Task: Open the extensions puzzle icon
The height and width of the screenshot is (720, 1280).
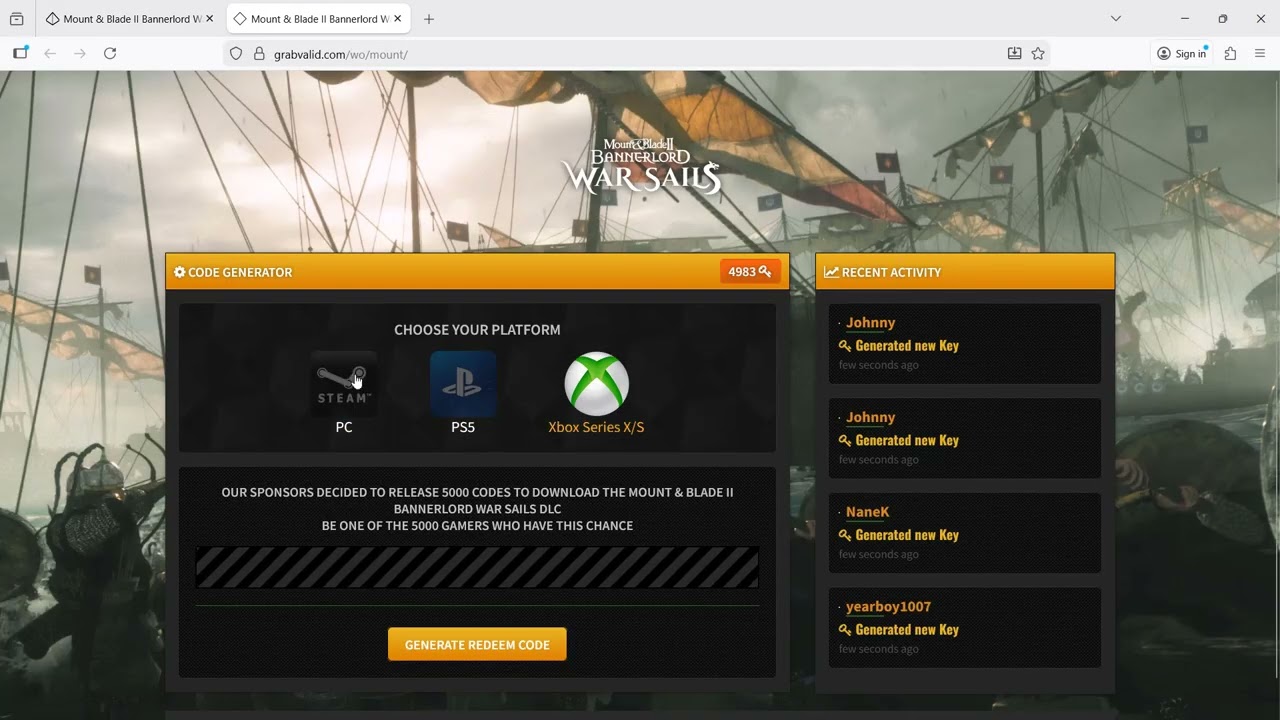Action: coord(1231,54)
